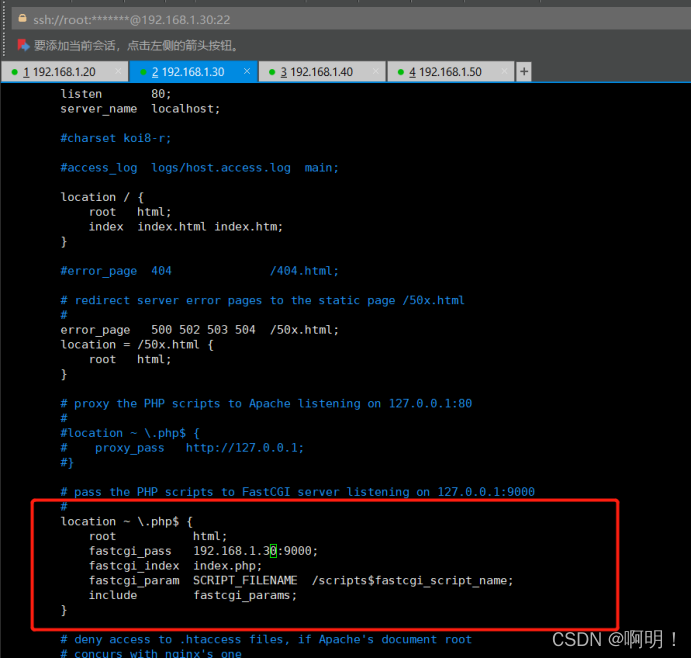Switch to the 4 192.168.1.50 session tab
The width and height of the screenshot is (692, 659).
click(451, 72)
